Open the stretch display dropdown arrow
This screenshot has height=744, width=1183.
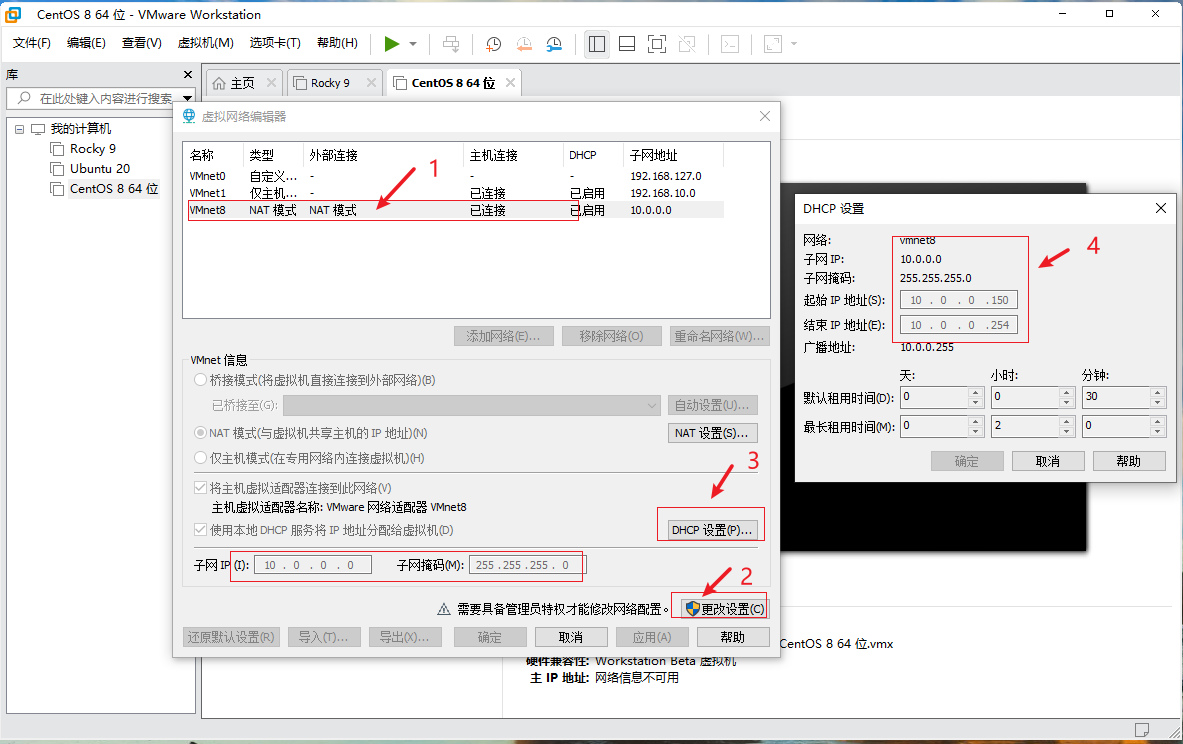click(794, 44)
